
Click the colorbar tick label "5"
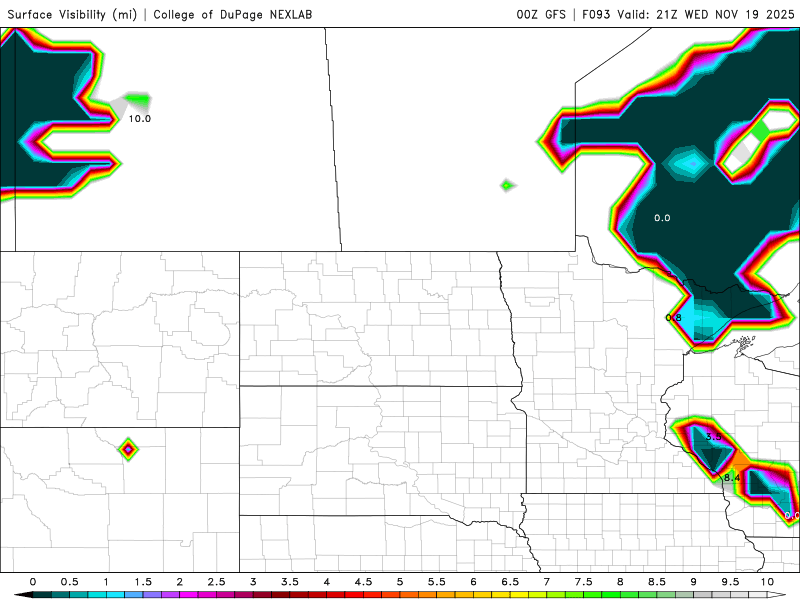point(400,582)
